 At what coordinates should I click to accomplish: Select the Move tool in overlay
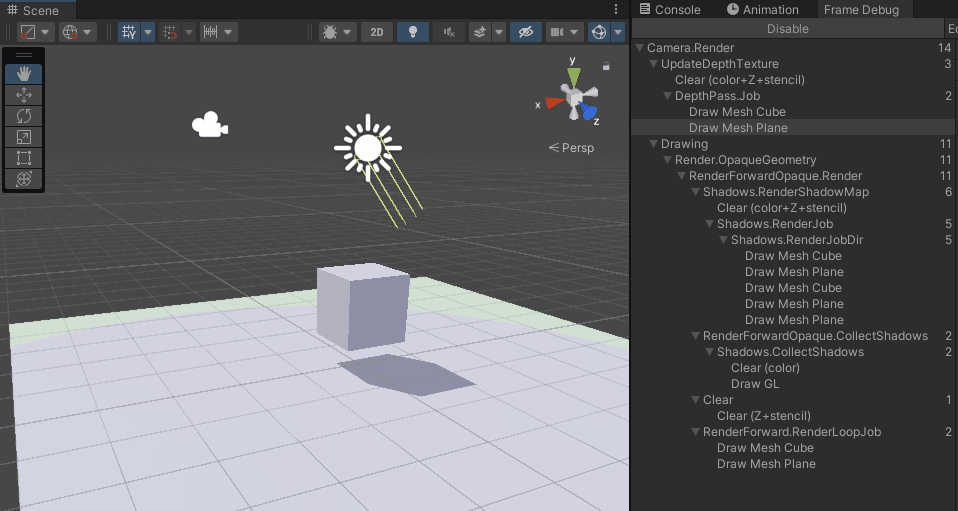pos(24,95)
